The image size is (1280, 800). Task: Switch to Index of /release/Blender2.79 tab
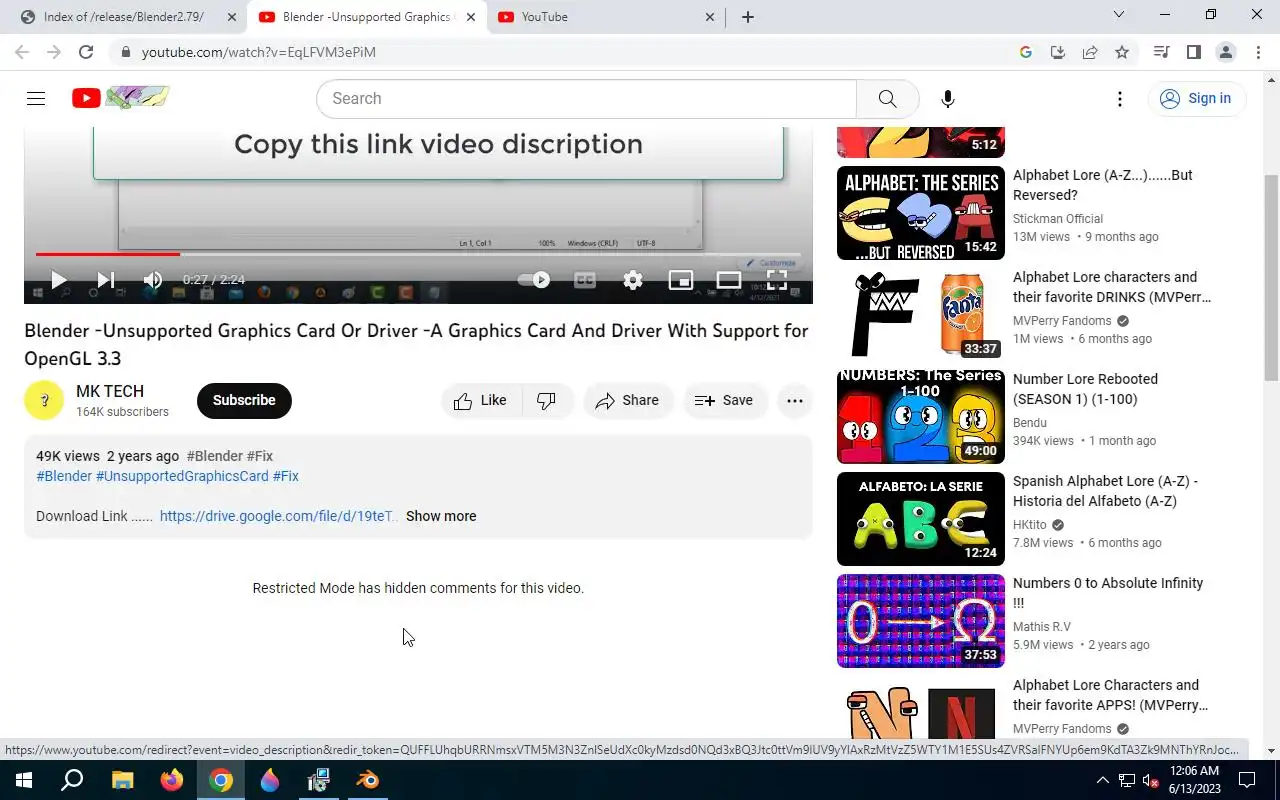[124, 17]
